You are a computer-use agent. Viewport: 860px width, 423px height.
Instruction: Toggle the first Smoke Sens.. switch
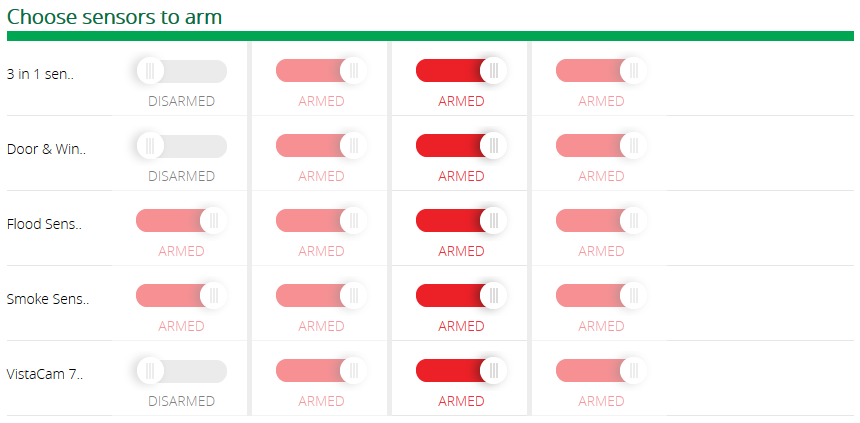[181, 296]
